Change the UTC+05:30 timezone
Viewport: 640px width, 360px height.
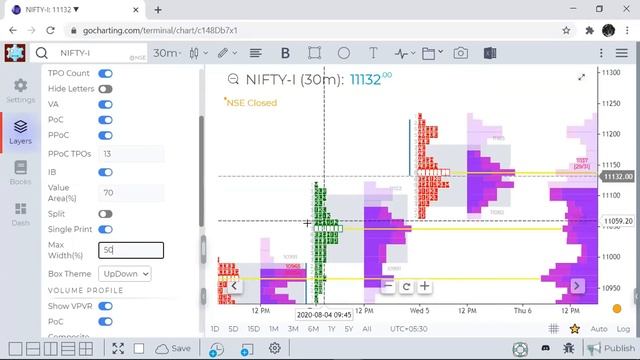(409, 329)
